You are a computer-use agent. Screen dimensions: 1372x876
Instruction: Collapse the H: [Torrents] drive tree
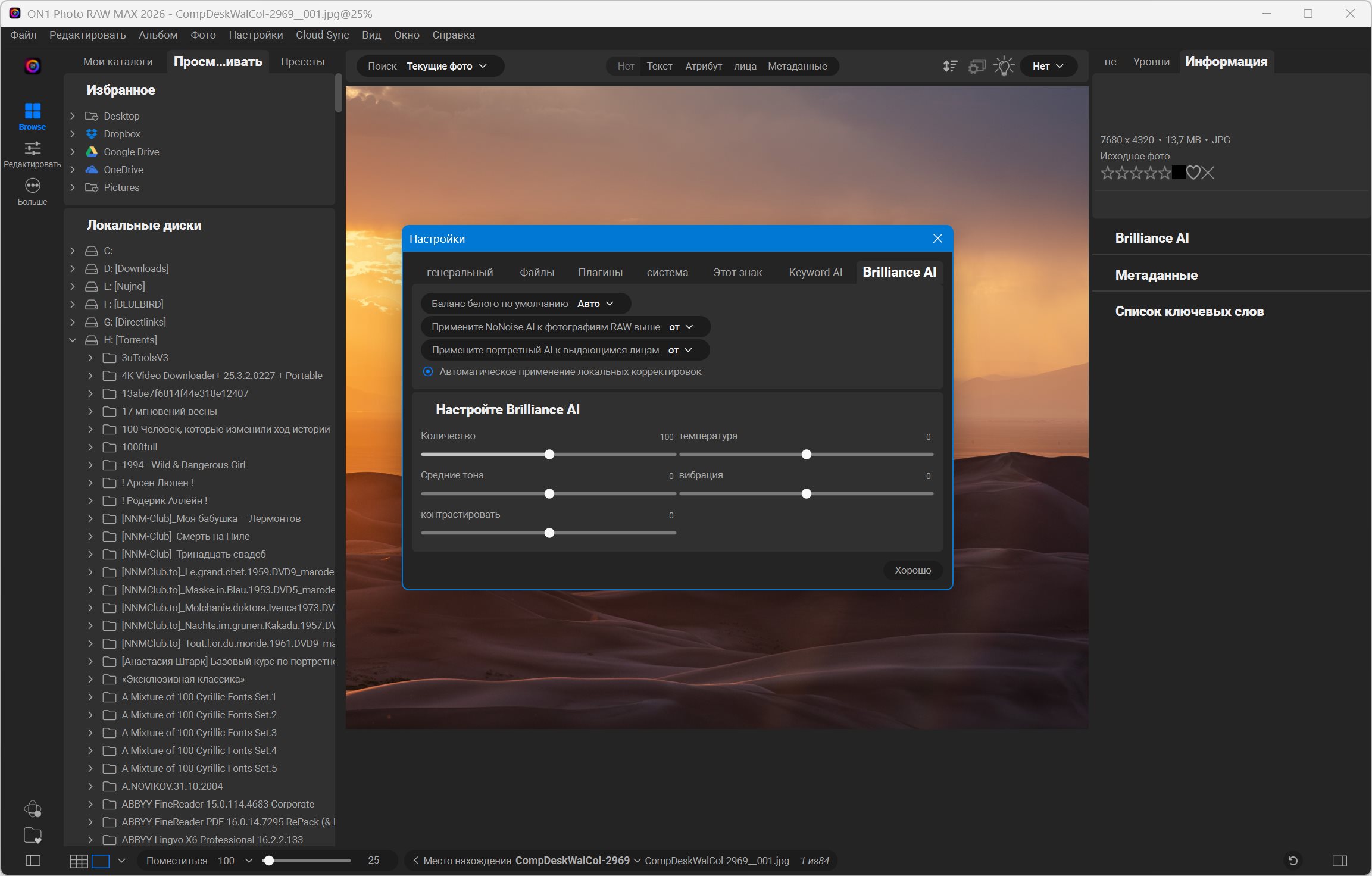(73, 340)
